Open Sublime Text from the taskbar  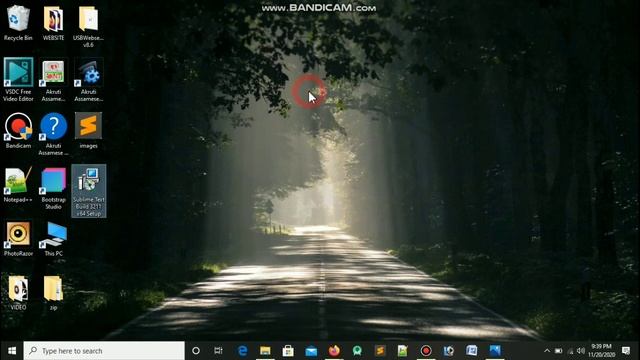(380, 351)
